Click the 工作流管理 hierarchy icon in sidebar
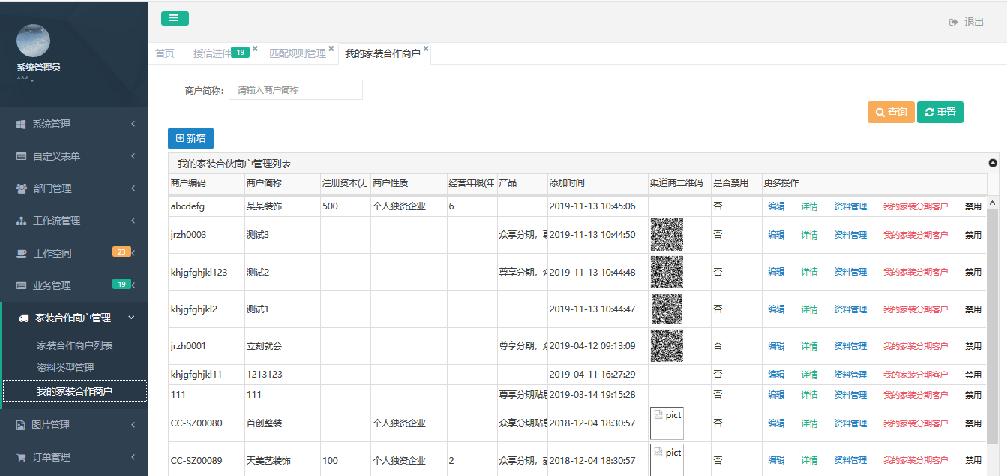The height and width of the screenshot is (476, 1008). [x=21, y=221]
